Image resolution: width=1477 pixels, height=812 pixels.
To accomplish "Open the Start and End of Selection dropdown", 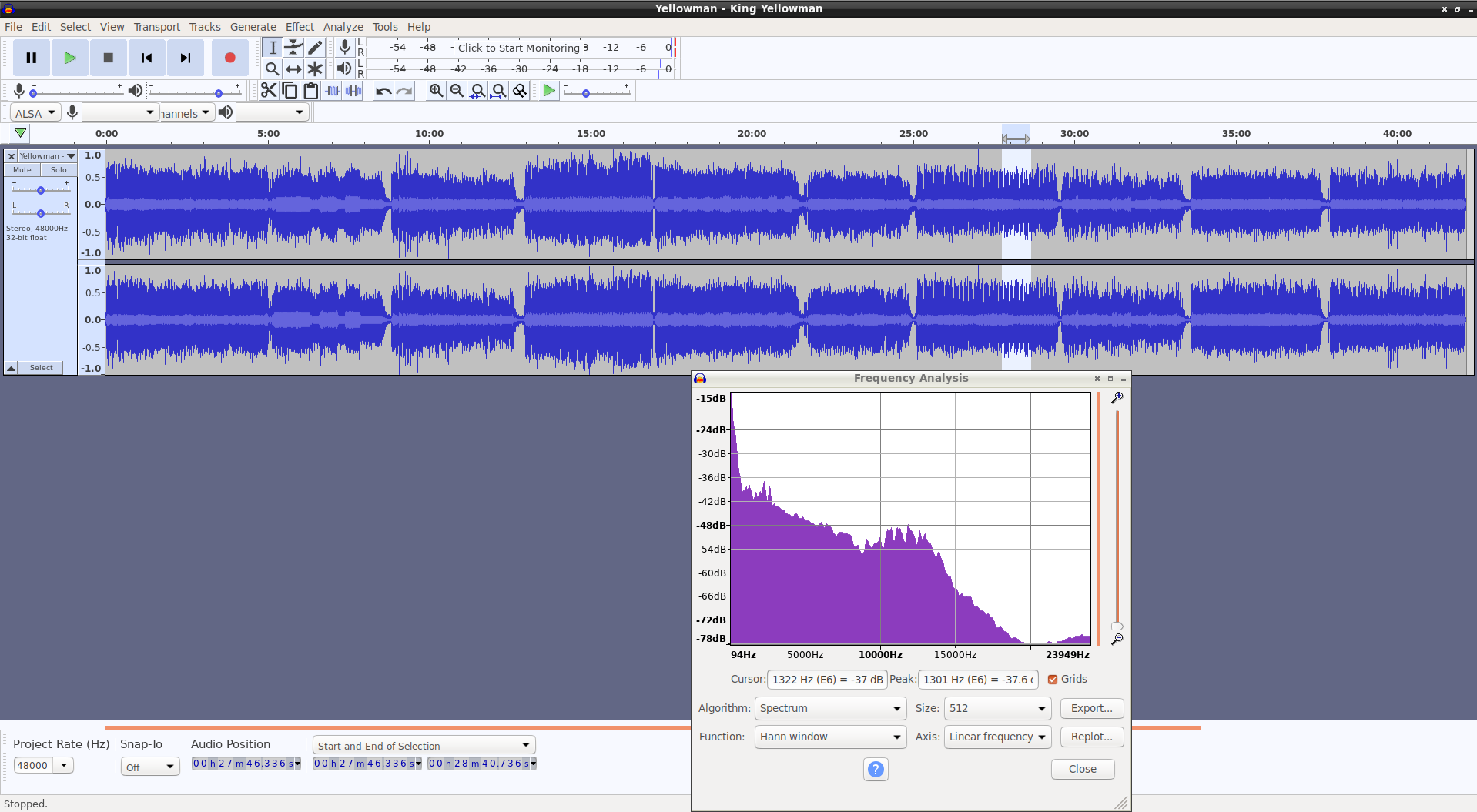I will tap(424, 745).
